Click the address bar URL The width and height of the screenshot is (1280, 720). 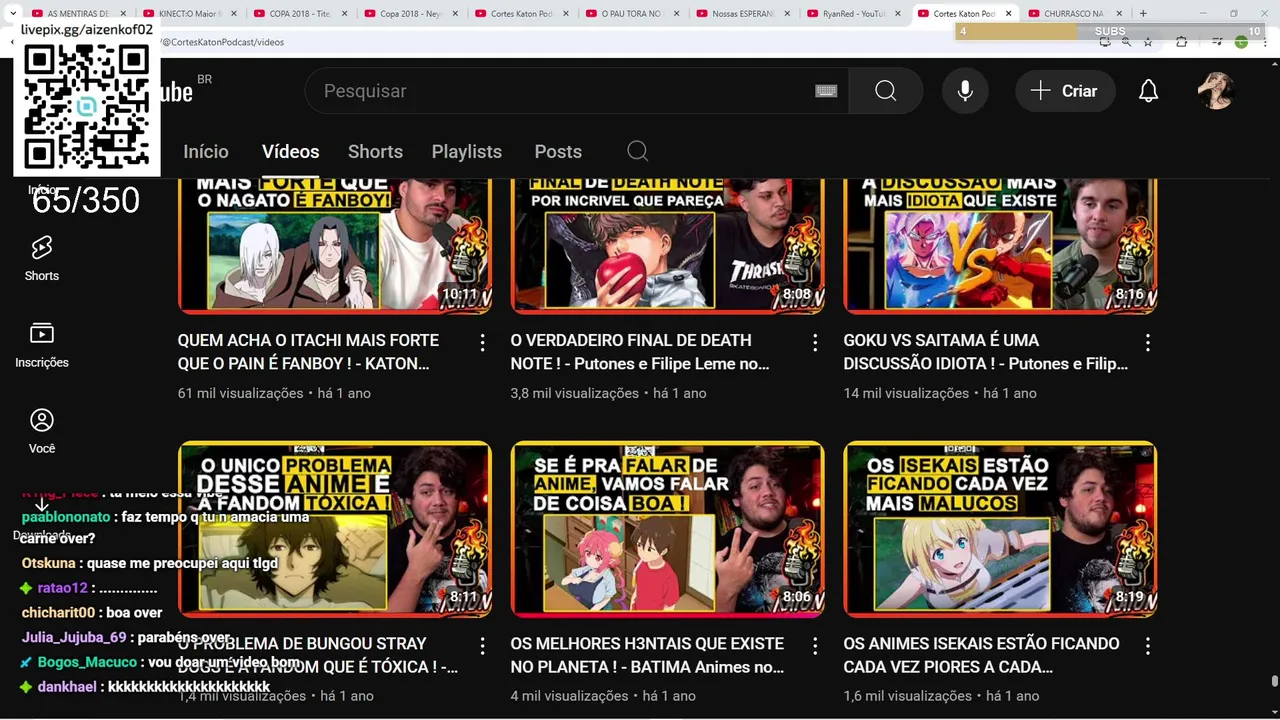225,42
